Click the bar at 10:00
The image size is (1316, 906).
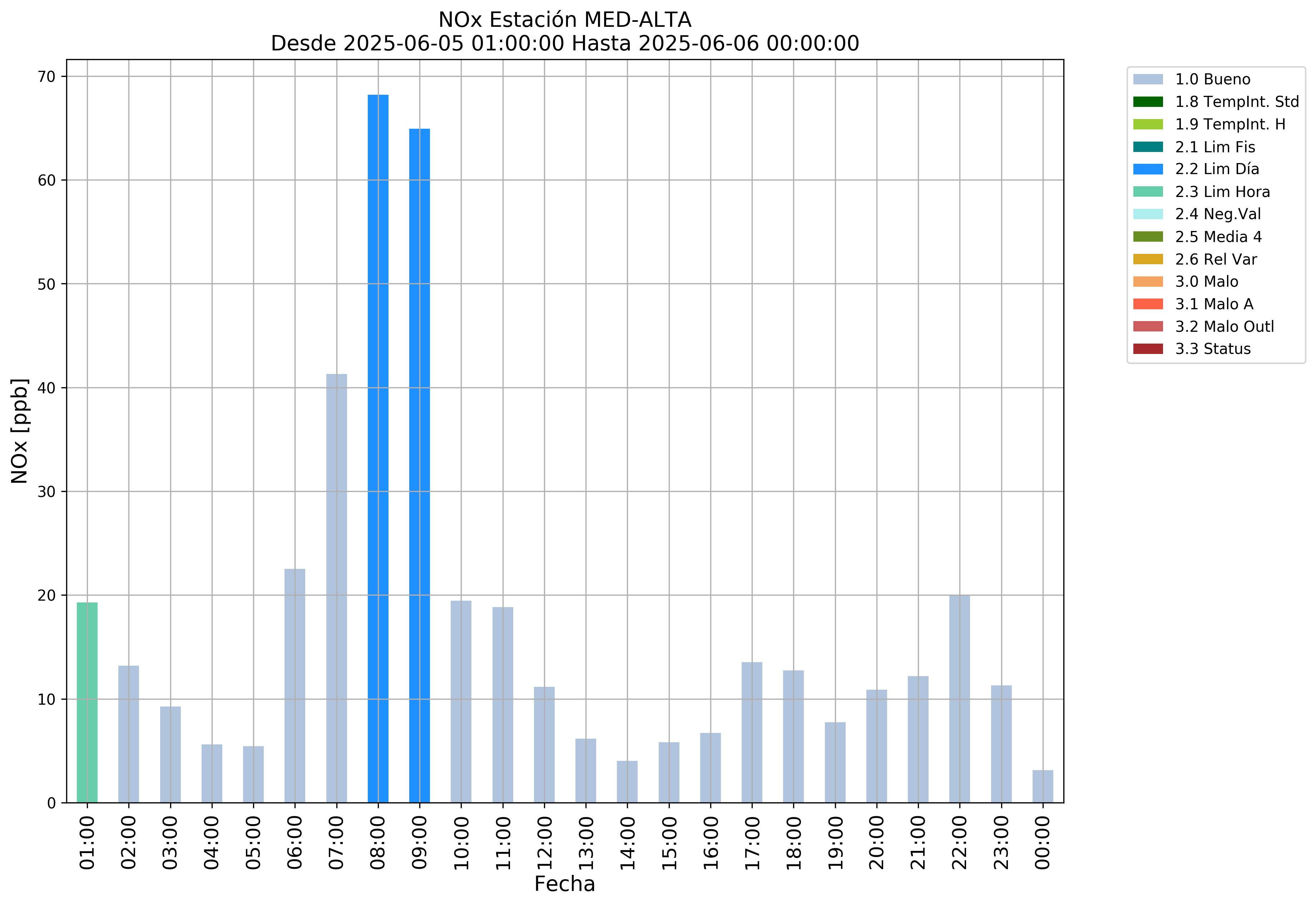[x=461, y=701]
